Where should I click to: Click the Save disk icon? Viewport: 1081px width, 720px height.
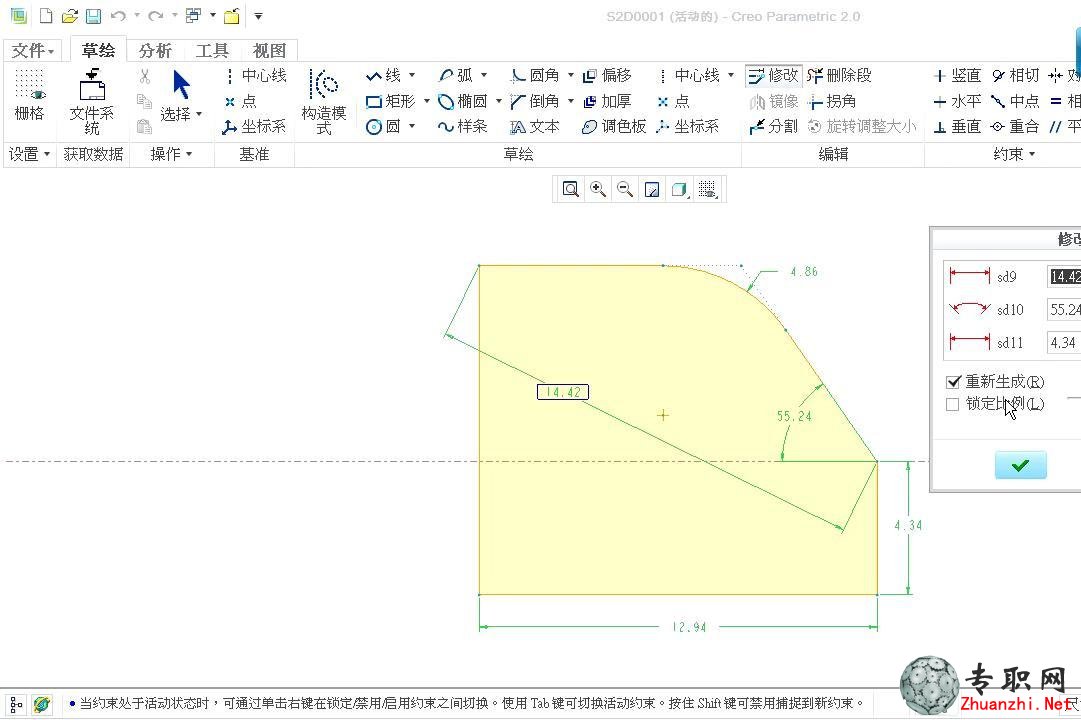pos(94,16)
